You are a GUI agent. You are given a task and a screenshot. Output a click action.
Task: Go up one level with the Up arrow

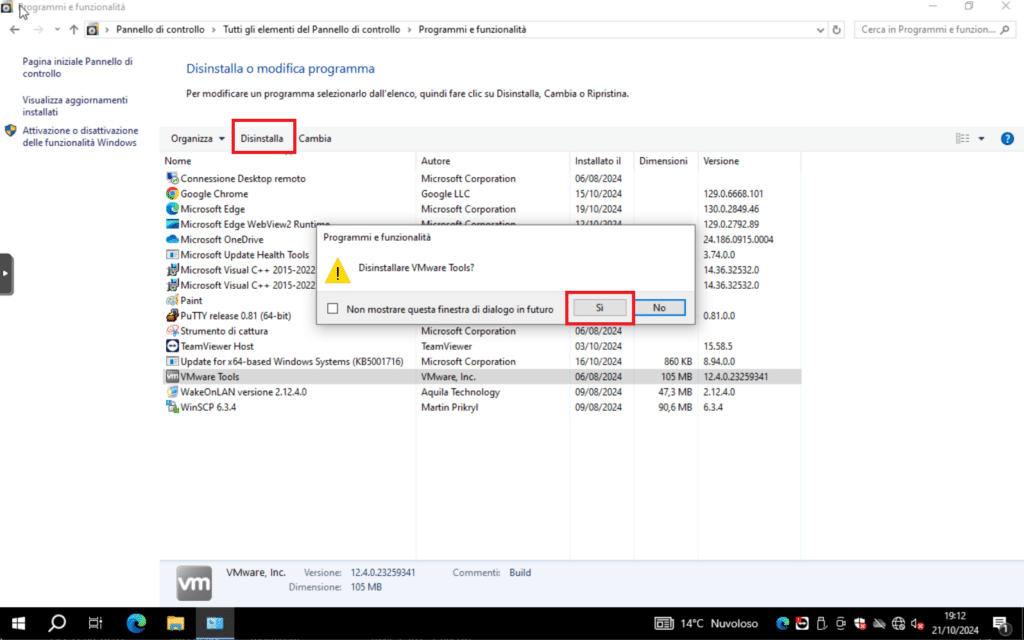pos(74,29)
